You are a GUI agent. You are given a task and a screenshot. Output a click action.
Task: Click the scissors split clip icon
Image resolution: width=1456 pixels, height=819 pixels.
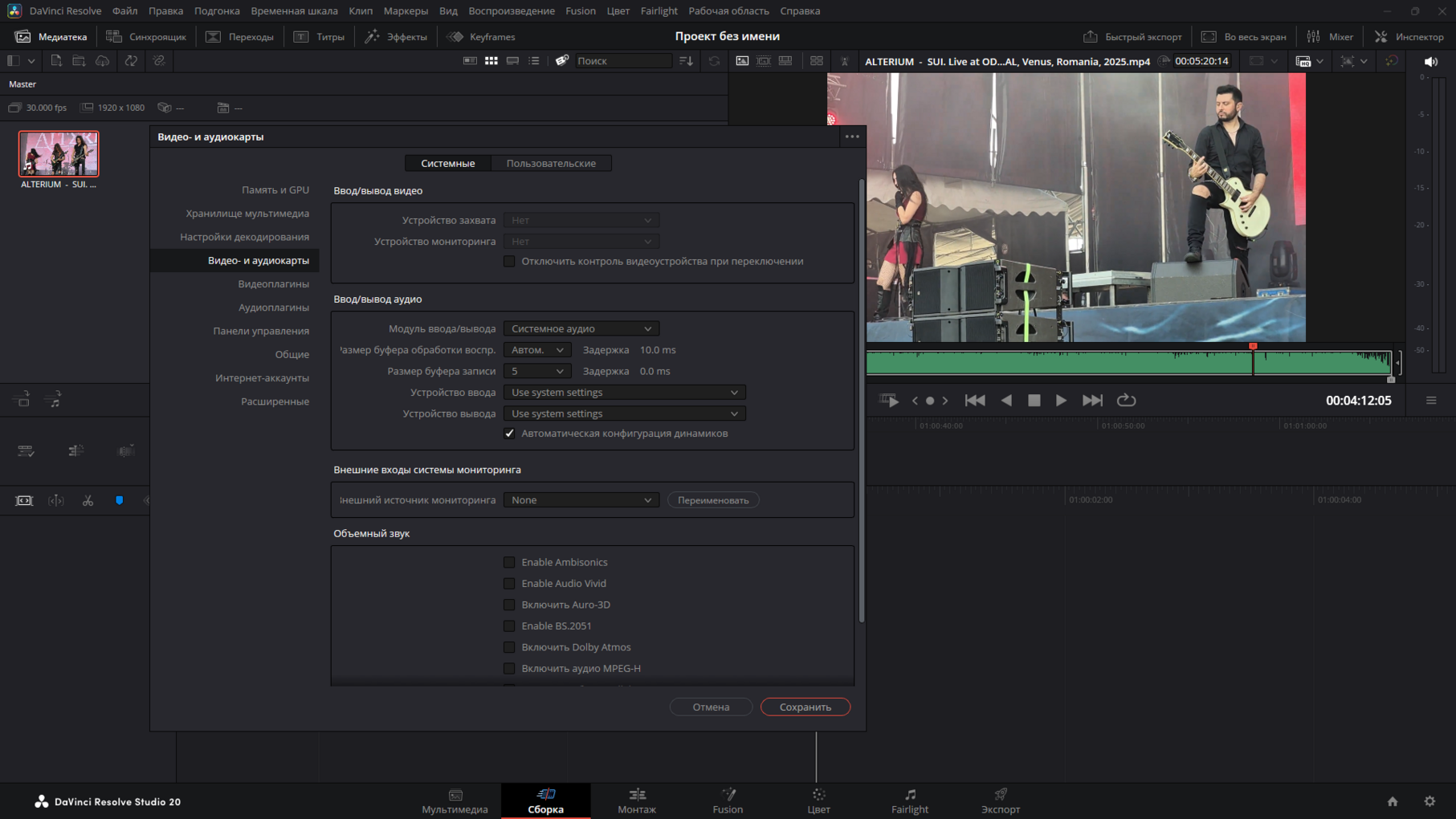click(88, 501)
